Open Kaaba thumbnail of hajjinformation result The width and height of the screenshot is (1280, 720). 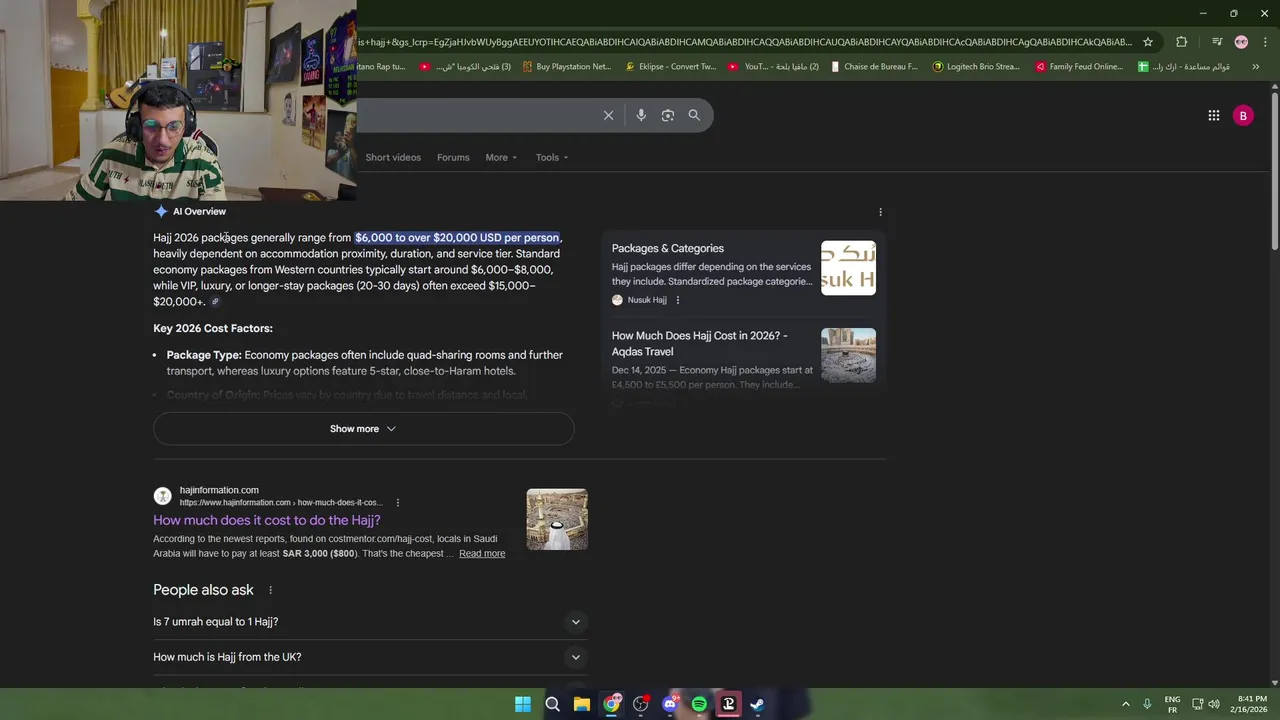click(557, 519)
